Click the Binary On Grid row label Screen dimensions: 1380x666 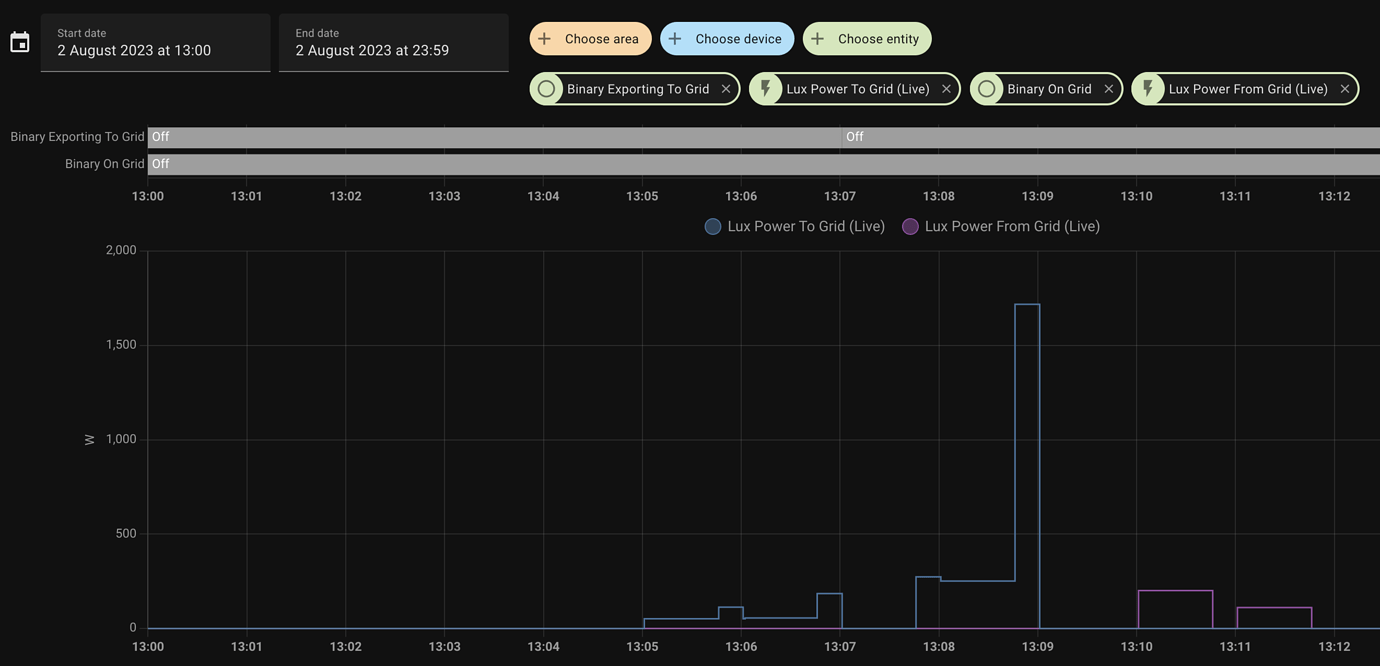tap(105, 164)
